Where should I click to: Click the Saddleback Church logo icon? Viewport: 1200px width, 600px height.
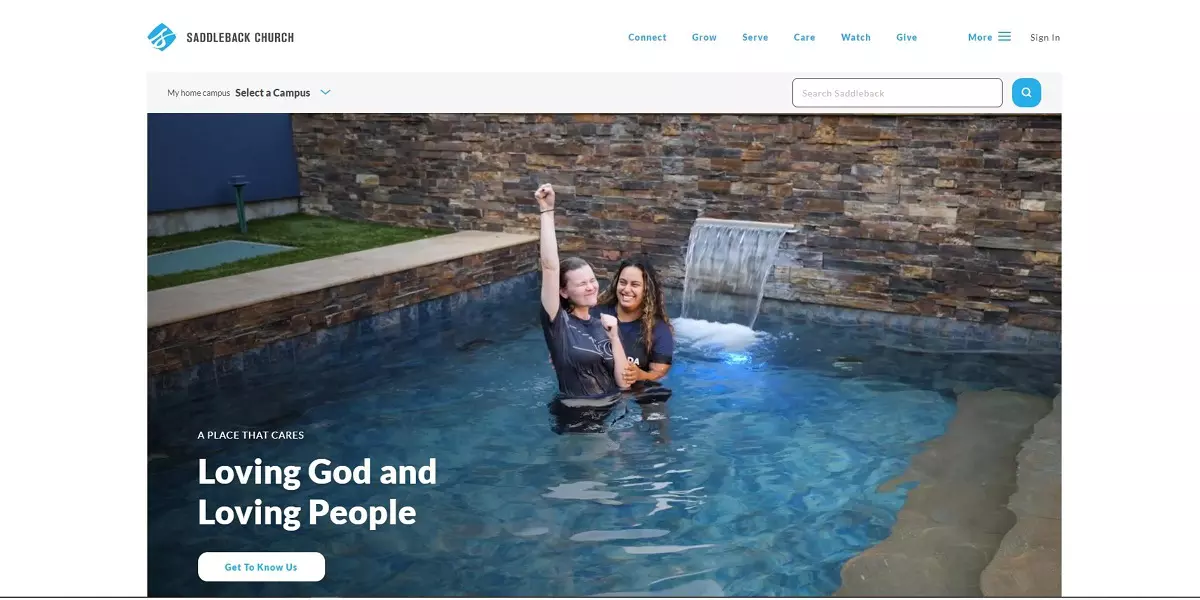161,37
